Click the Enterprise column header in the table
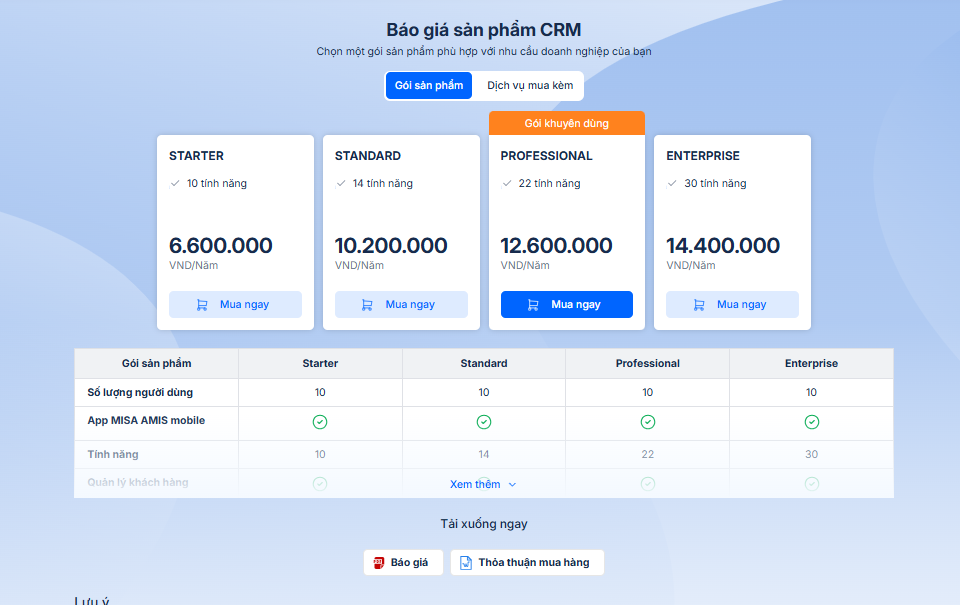This screenshot has width=960, height=605. tap(811, 363)
